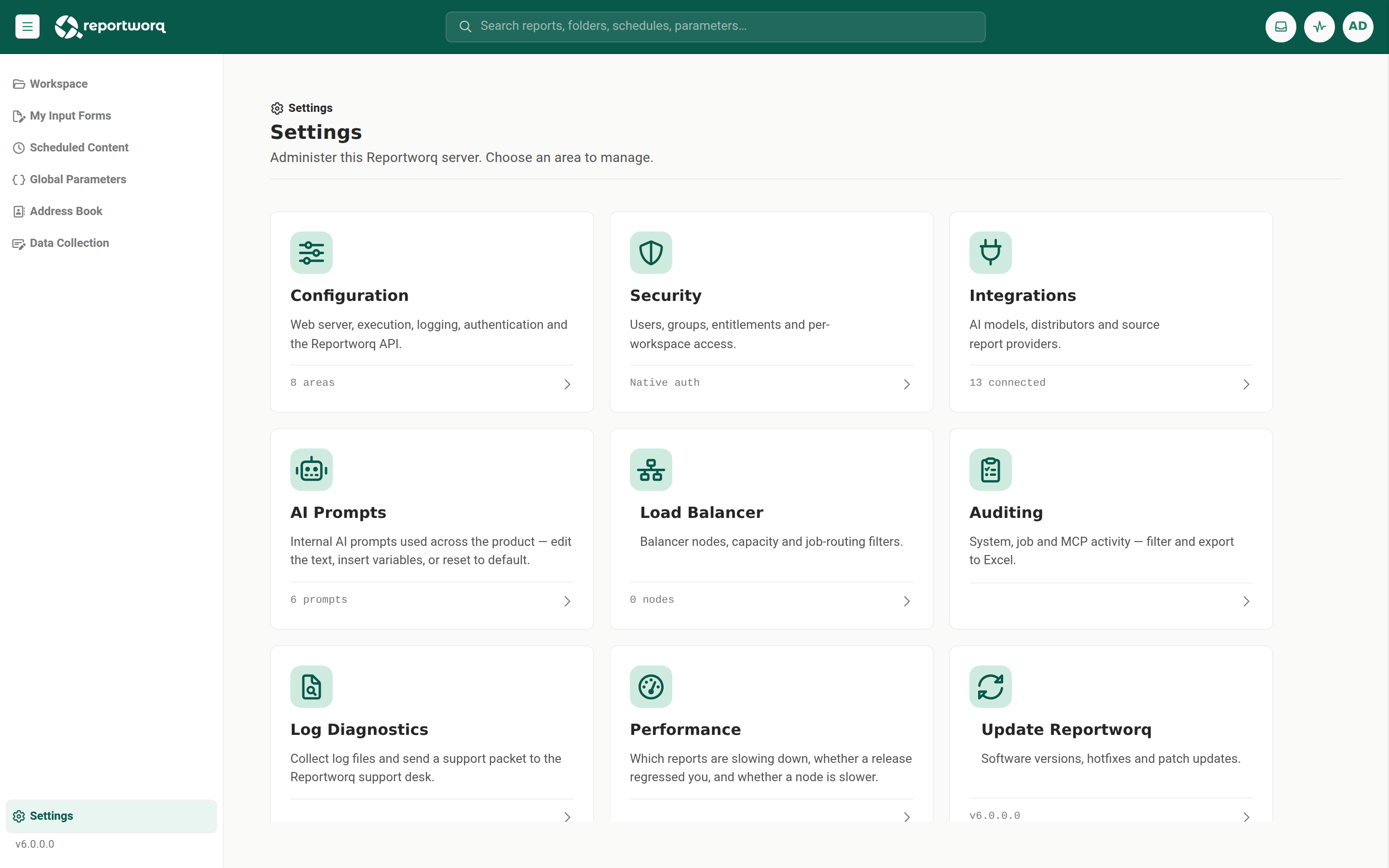Click the '13 connected' label
Screen dimensions: 1389x868
(1007, 383)
